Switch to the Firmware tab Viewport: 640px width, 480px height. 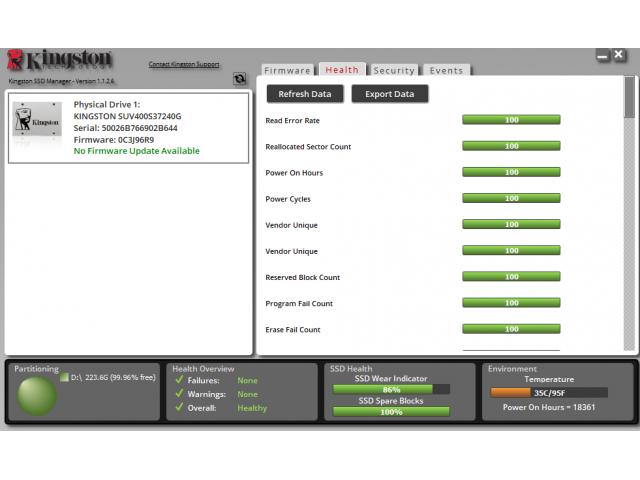coord(287,71)
